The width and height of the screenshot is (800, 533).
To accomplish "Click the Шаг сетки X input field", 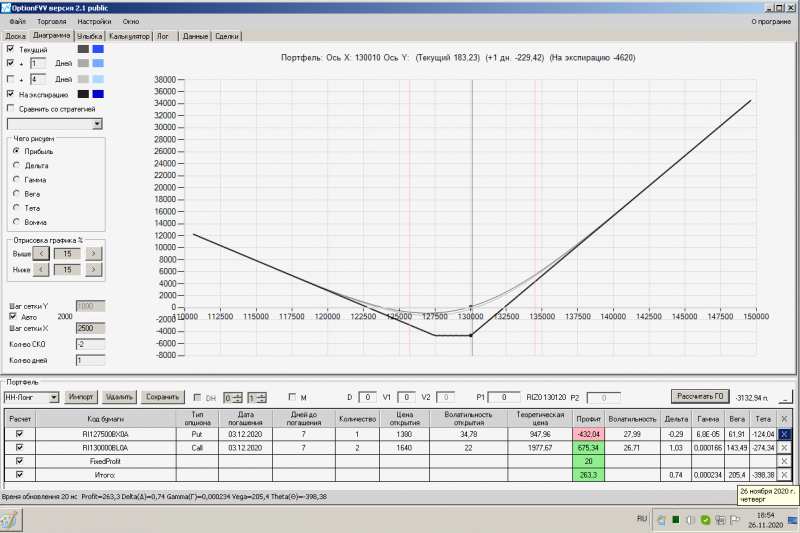I will [x=90, y=328].
